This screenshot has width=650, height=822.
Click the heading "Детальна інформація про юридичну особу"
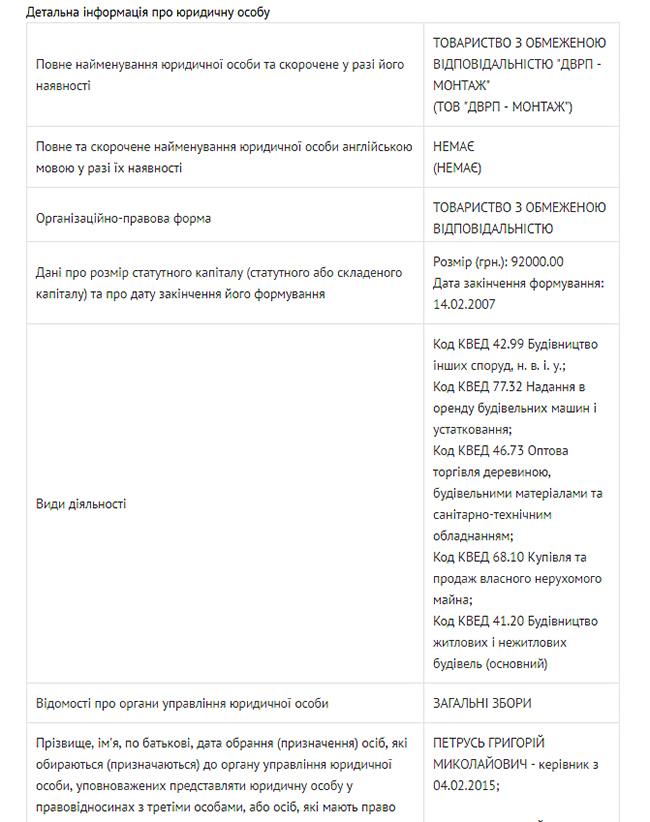pos(148,12)
